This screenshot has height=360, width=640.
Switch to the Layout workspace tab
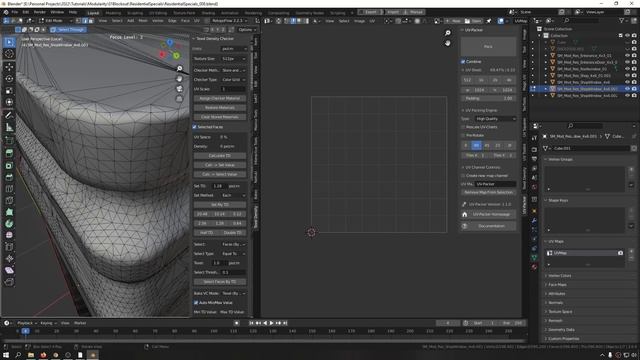tap(93, 13)
